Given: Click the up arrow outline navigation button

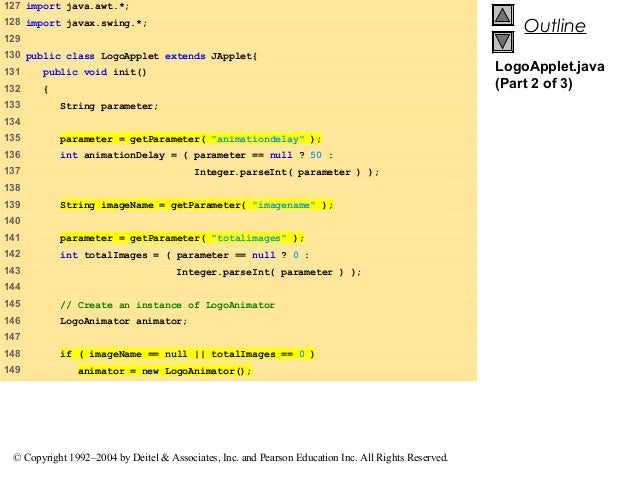Looking at the screenshot, I should tap(503, 15).
